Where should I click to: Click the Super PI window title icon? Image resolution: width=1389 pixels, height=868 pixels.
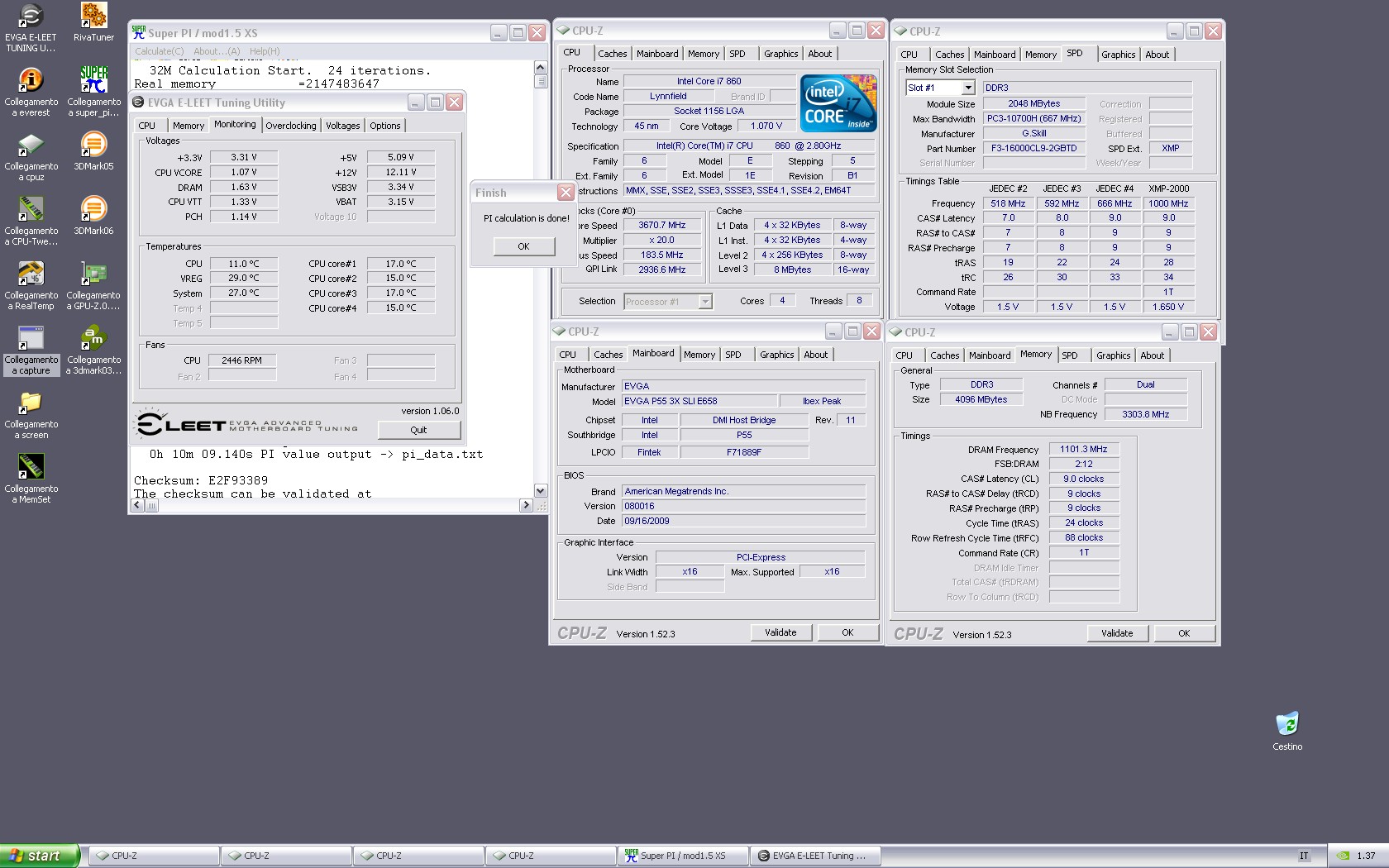(x=139, y=32)
